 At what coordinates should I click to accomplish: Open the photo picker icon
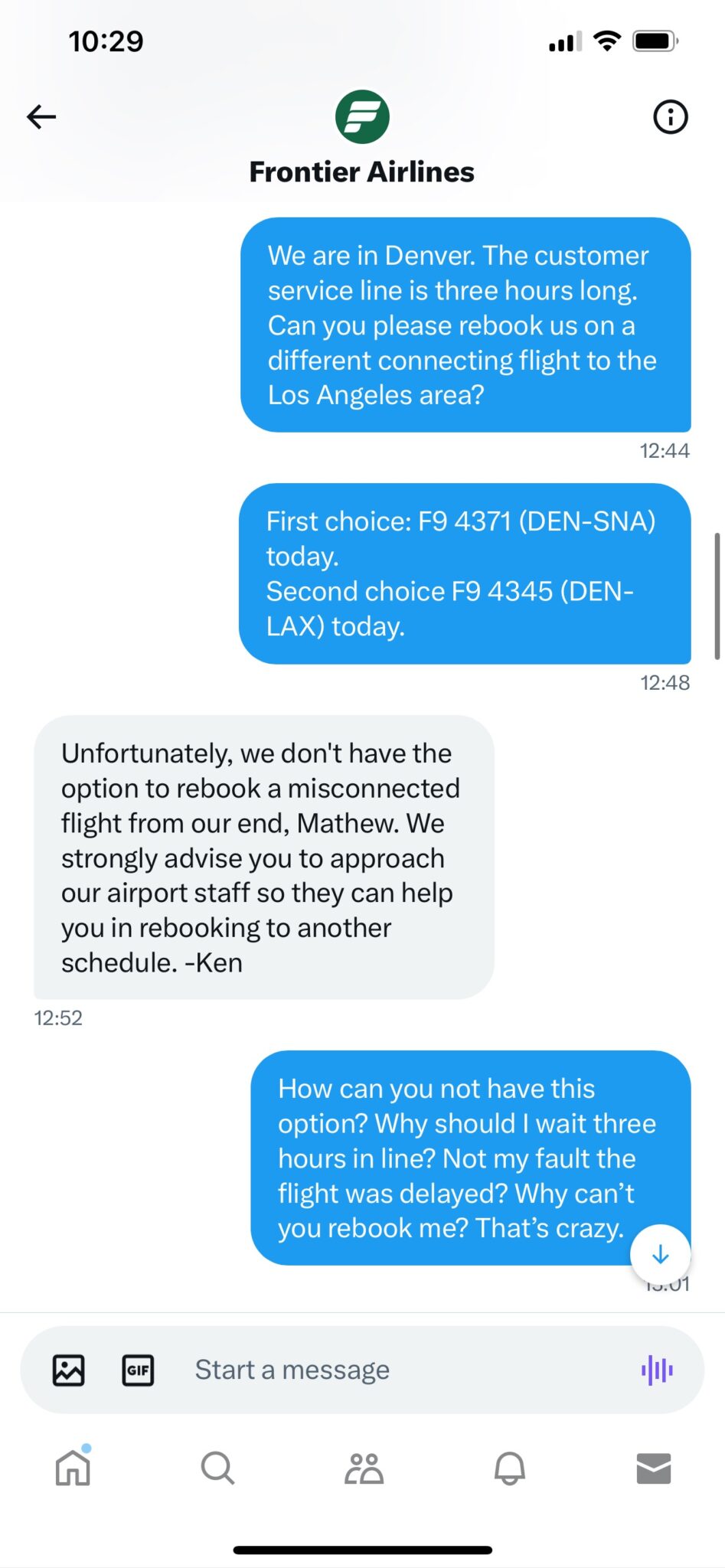(x=68, y=1370)
